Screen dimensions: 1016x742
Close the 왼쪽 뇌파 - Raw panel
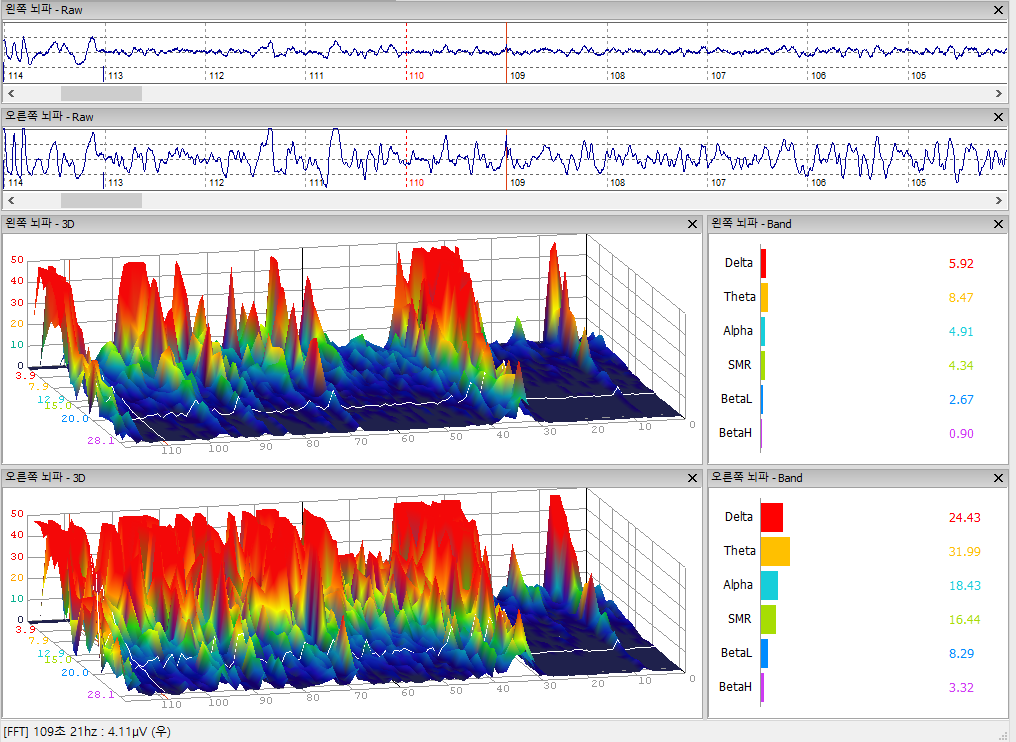pos(999,10)
